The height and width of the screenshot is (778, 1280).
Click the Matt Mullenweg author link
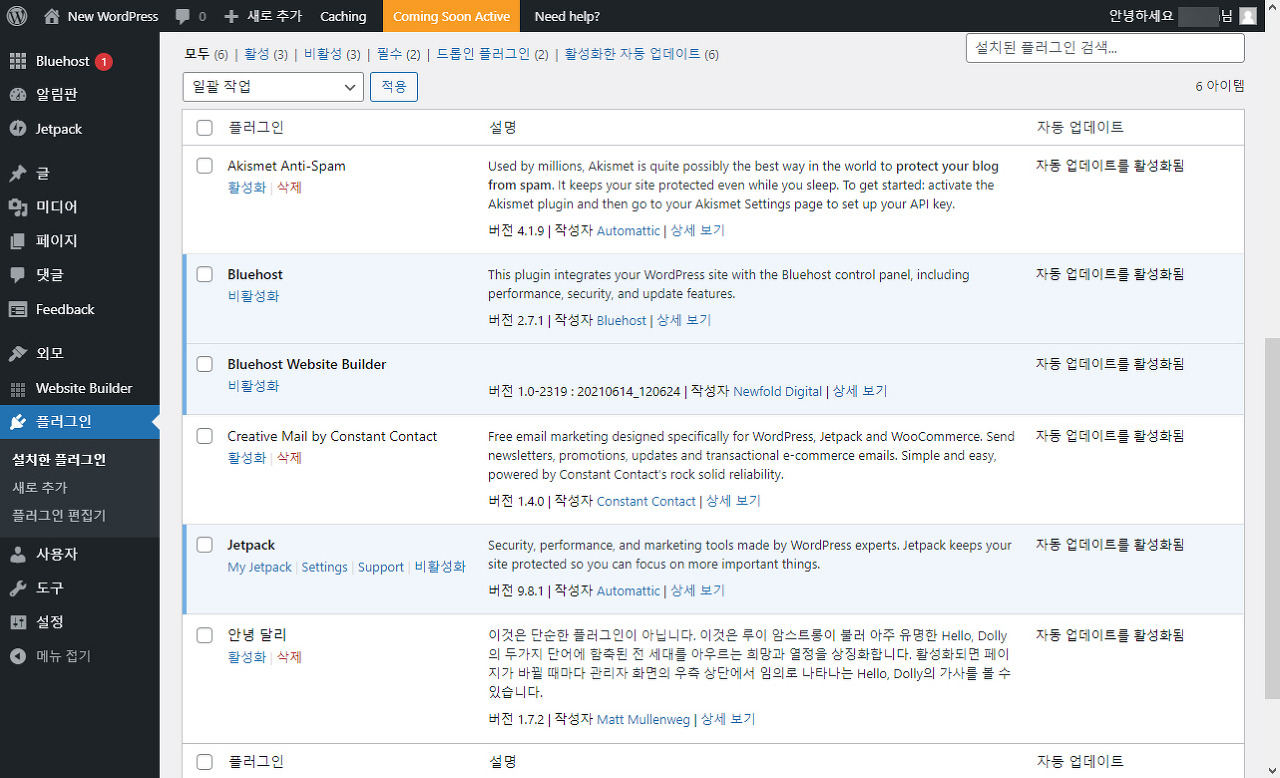pyautogui.click(x=643, y=719)
